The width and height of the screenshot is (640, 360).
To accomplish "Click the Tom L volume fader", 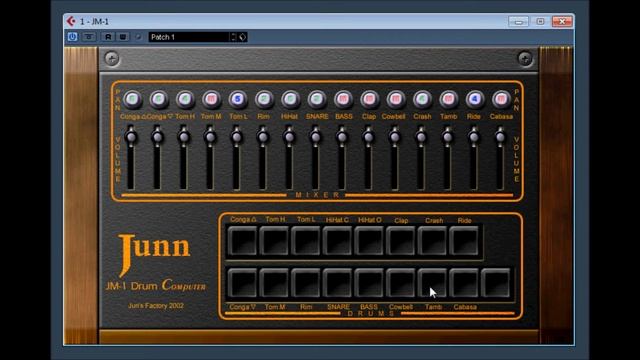I will coord(237,137).
